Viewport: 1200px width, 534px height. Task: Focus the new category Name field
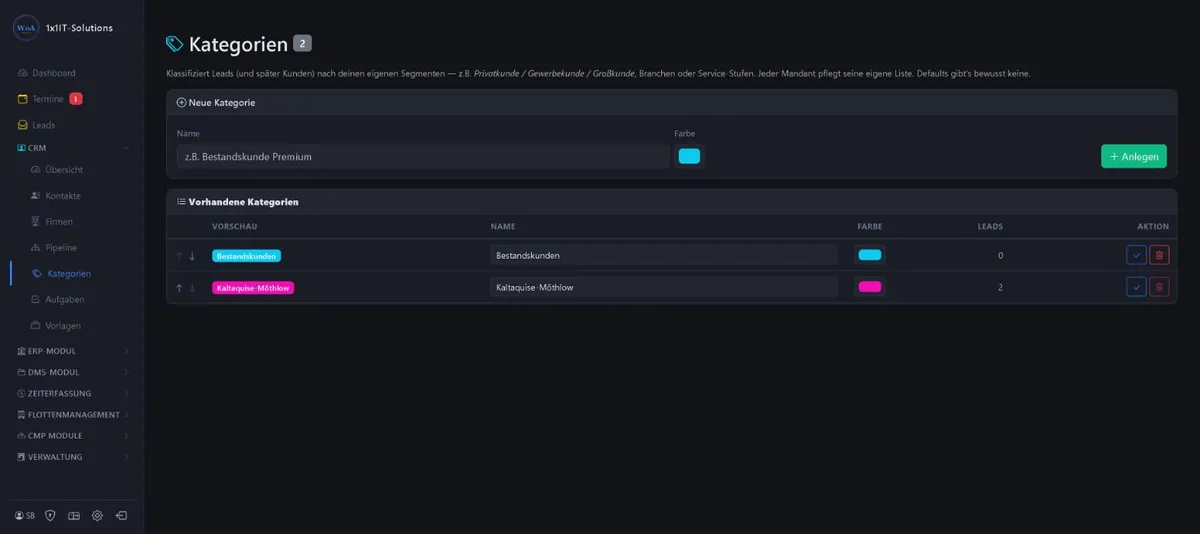coord(422,156)
